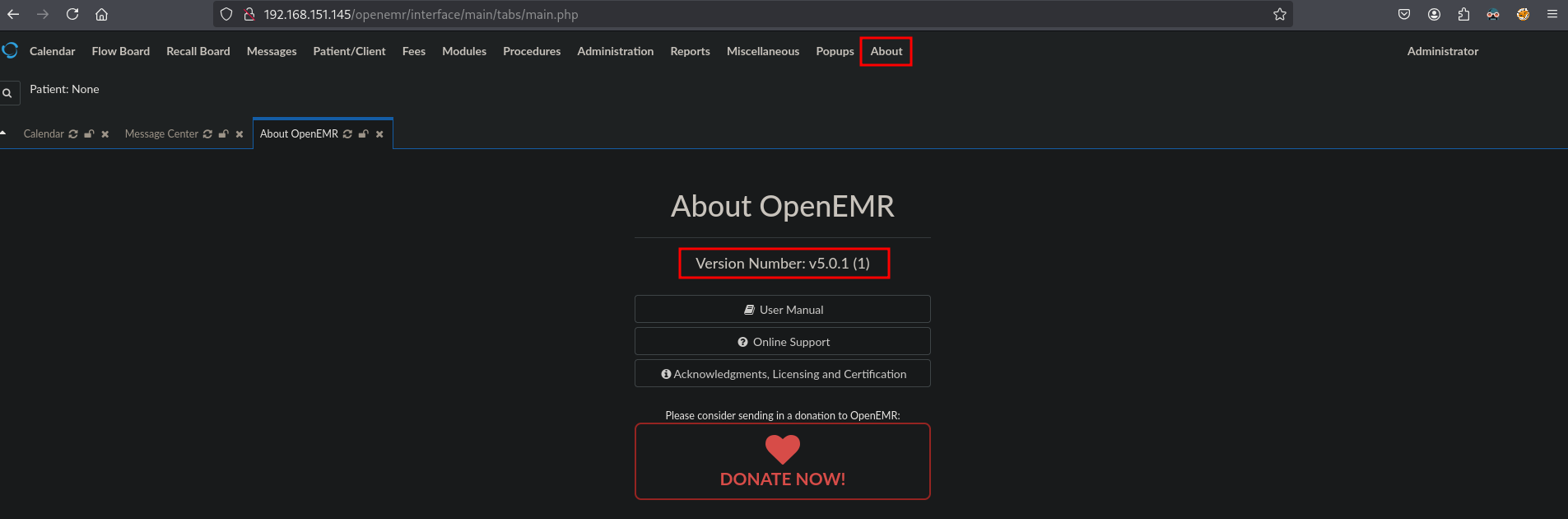This screenshot has width=1568, height=519.
Task: Close the Calendar tab
Action: 105,134
